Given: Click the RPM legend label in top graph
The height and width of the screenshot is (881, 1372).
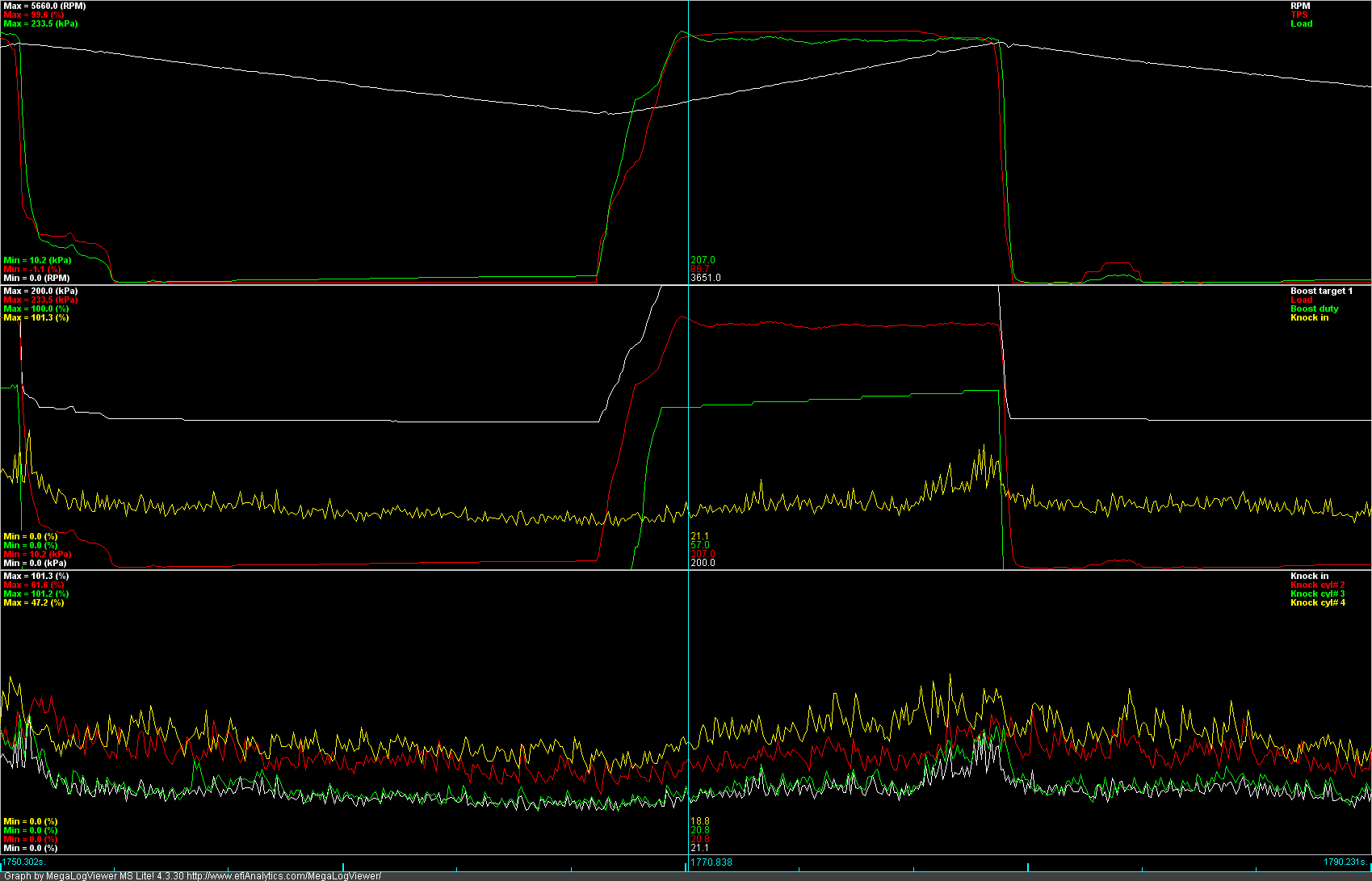Looking at the screenshot, I should coord(1299,6).
